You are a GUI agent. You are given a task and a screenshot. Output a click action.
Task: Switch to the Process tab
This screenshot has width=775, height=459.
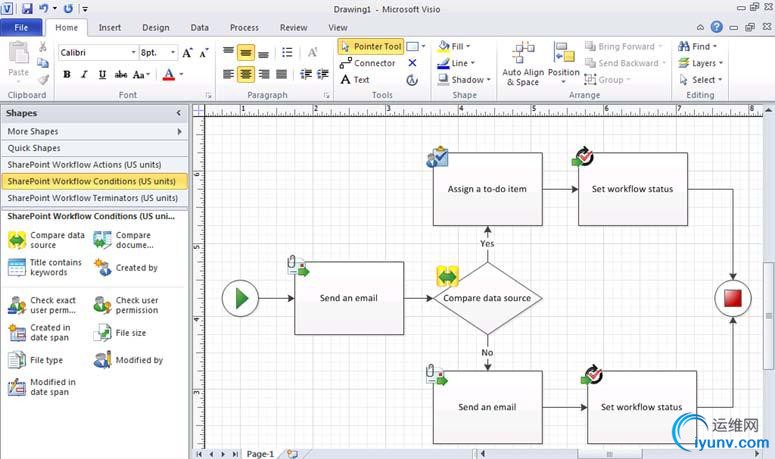tap(244, 28)
